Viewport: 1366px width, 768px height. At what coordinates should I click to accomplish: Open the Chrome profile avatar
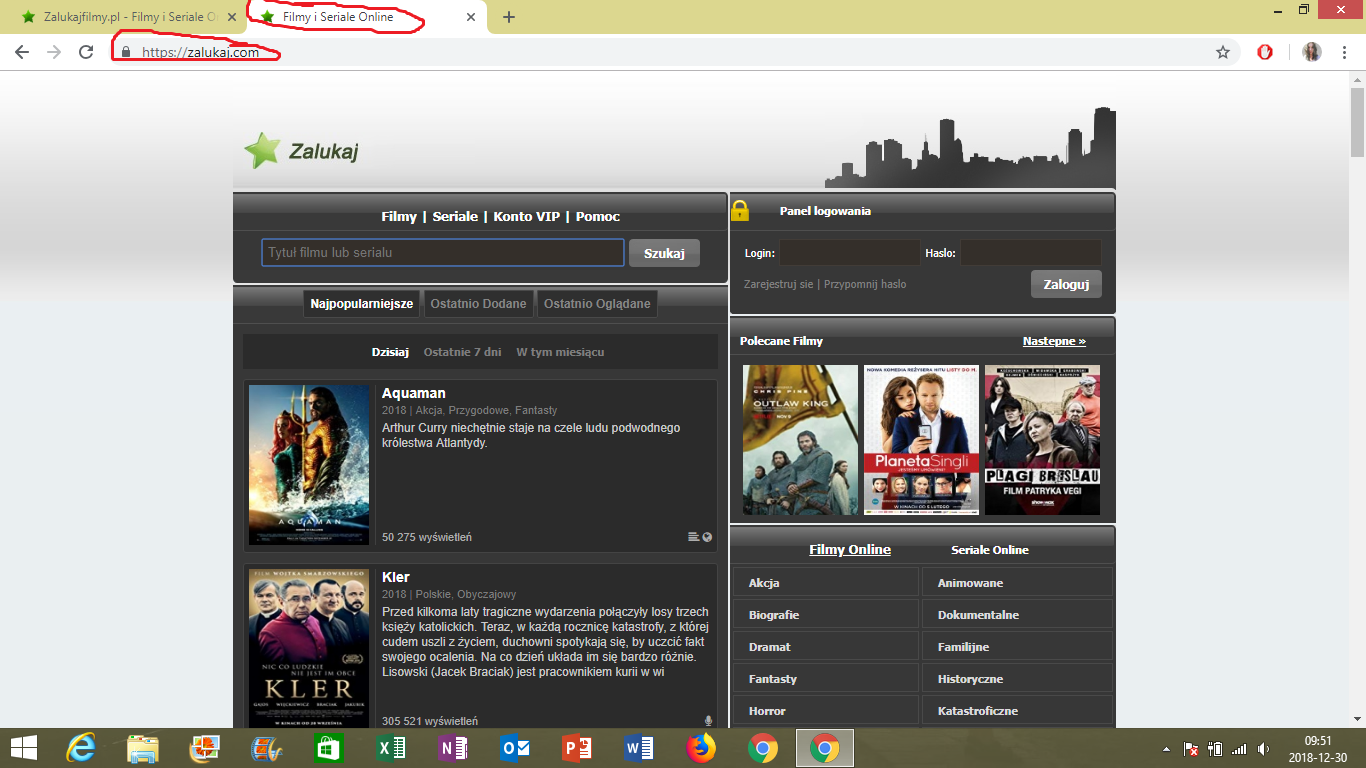pos(1312,52)
